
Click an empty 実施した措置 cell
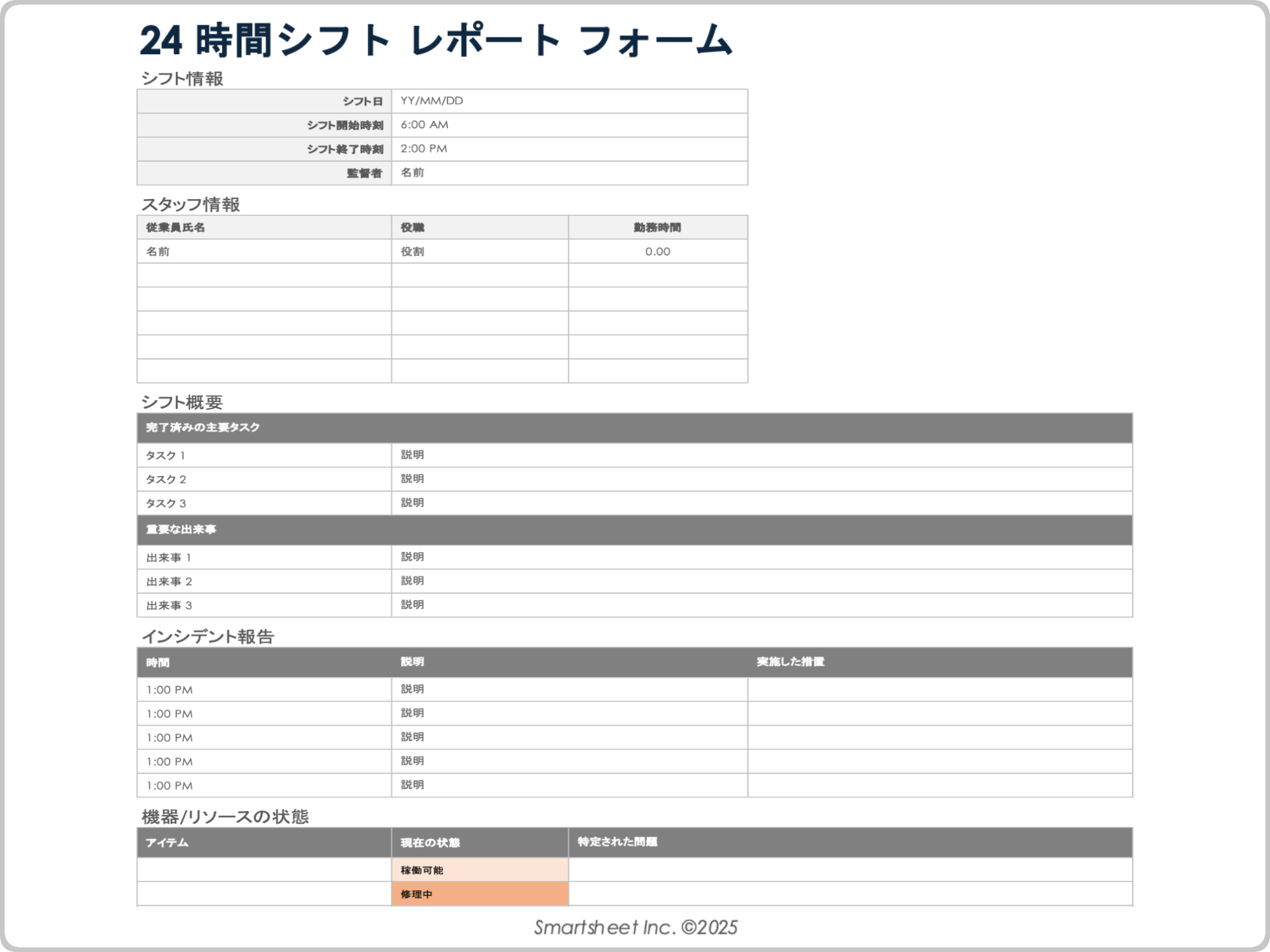(939, 690)
